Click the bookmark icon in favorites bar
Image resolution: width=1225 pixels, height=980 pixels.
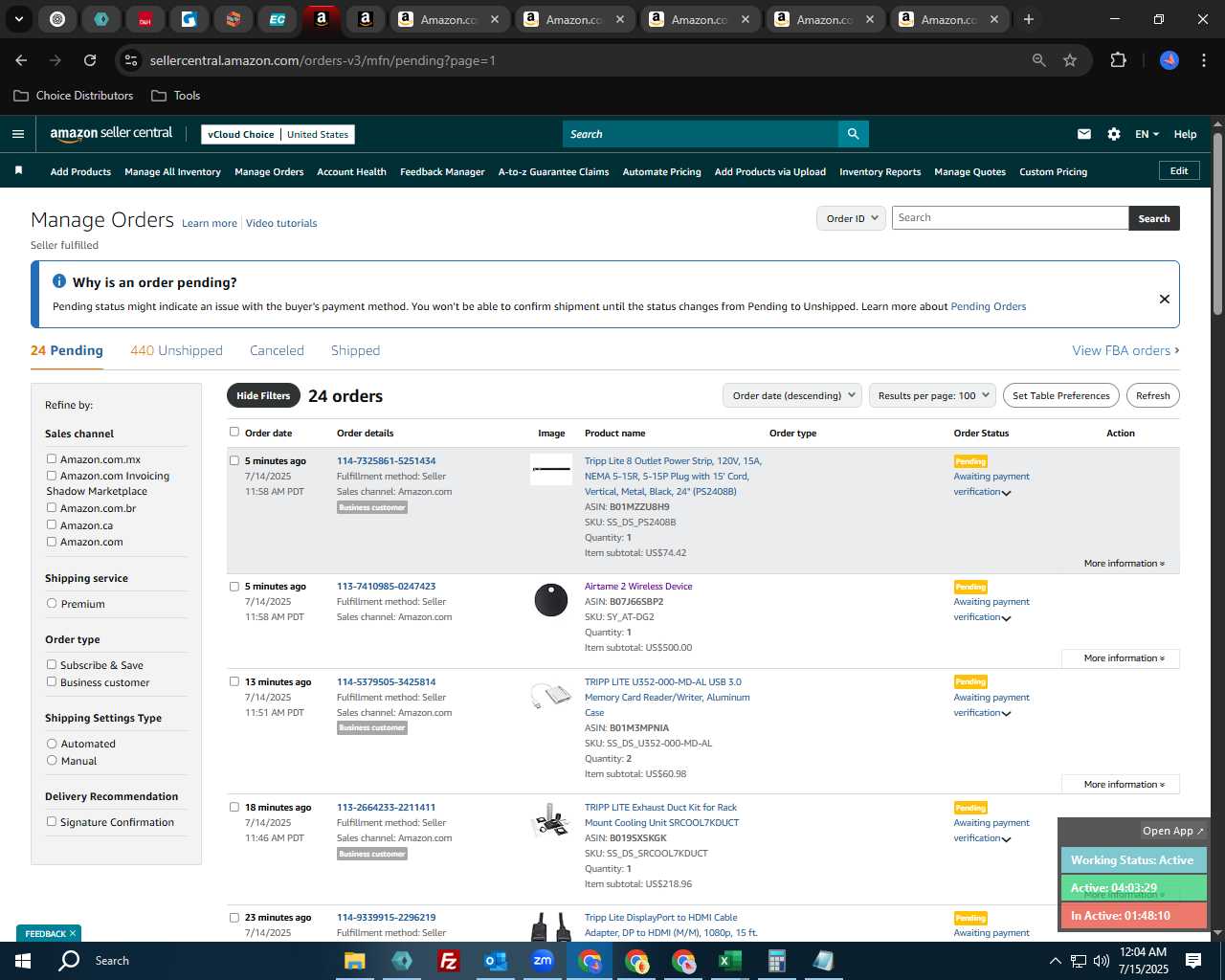(x=18, y=171)
